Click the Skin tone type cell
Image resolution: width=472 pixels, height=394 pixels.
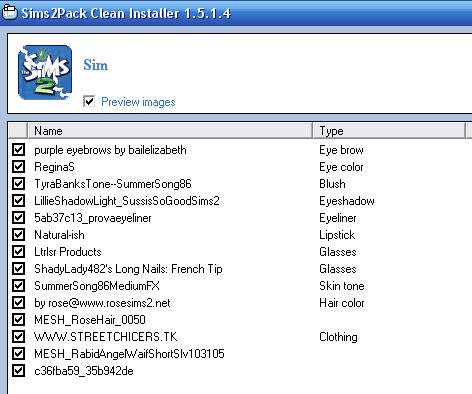pyautogui.click(x=342, y=286)
